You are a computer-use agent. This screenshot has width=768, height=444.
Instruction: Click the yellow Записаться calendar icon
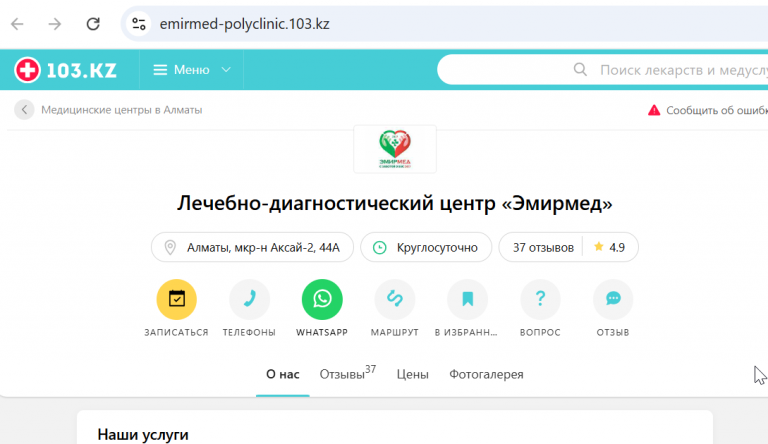point(176,299)
